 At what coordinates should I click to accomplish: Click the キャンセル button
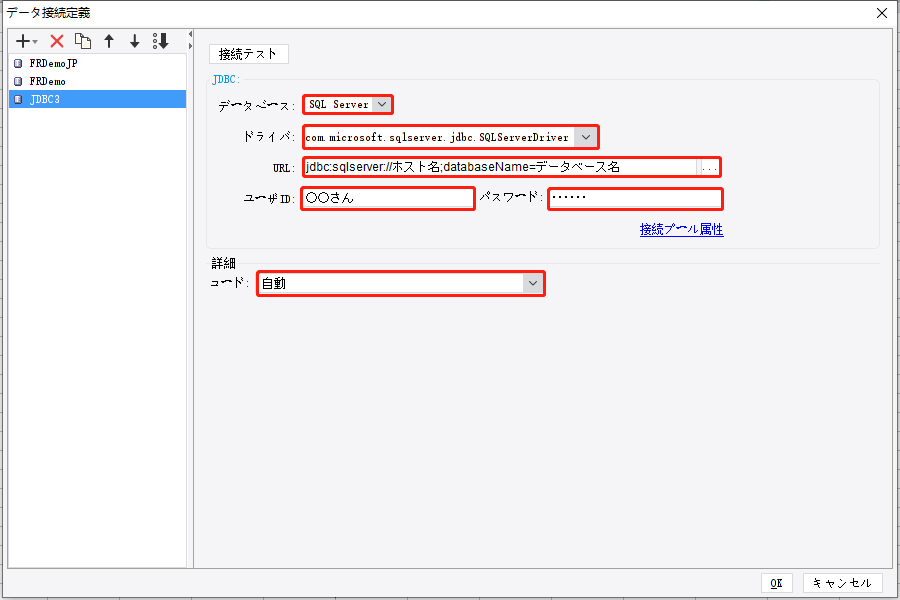pyautogui.click(x=843, y=582)
